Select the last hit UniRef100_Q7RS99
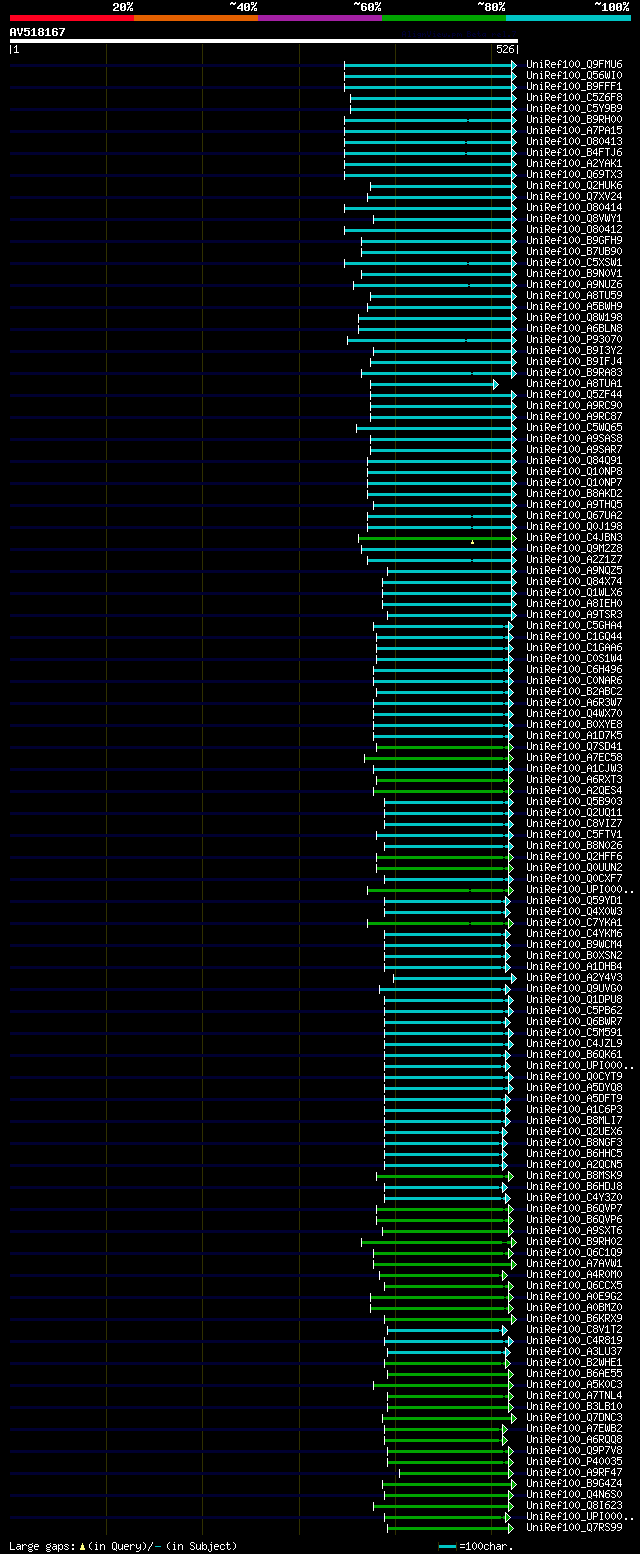This screenshot has width=640, height=1554. click(574, 1528)
